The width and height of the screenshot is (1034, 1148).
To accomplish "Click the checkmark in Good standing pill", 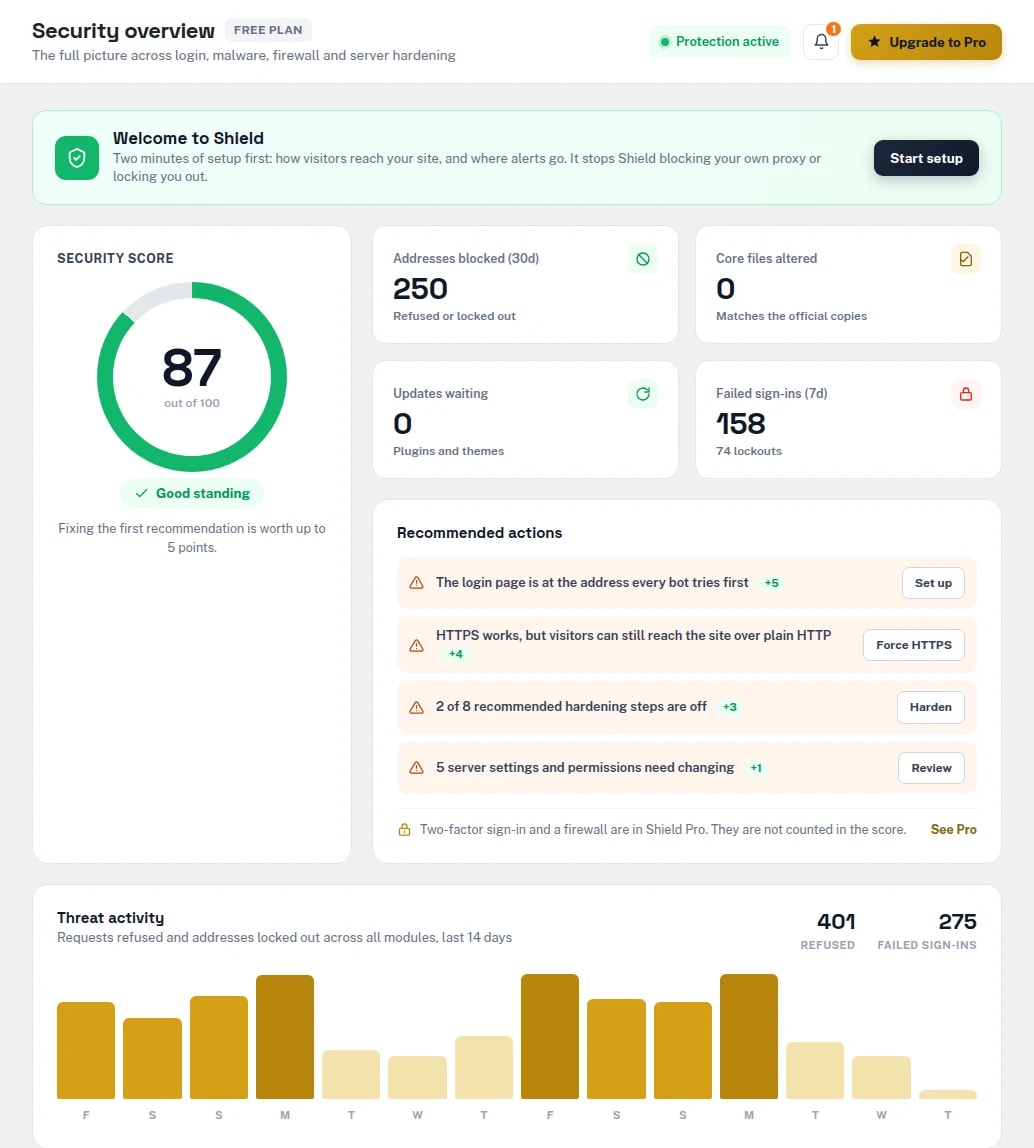I will [141, 493].
